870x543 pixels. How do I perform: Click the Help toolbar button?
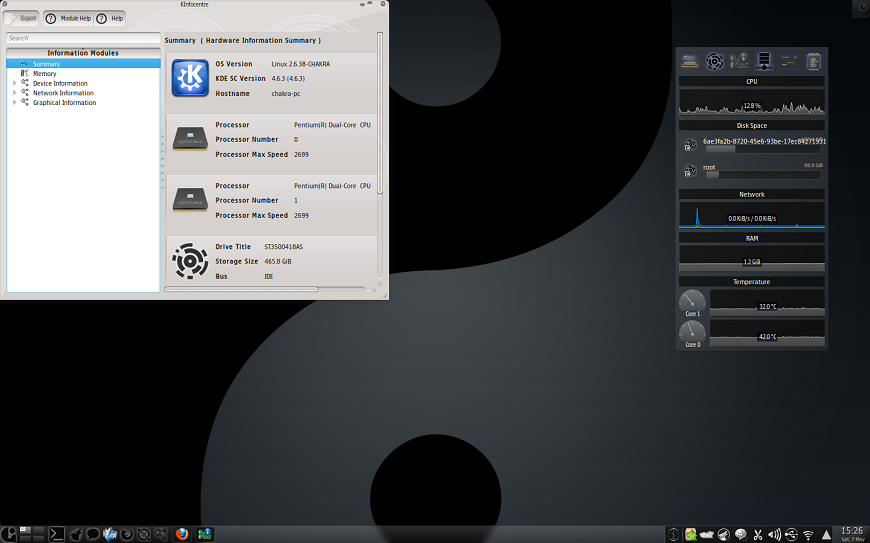tap(111, 18)
